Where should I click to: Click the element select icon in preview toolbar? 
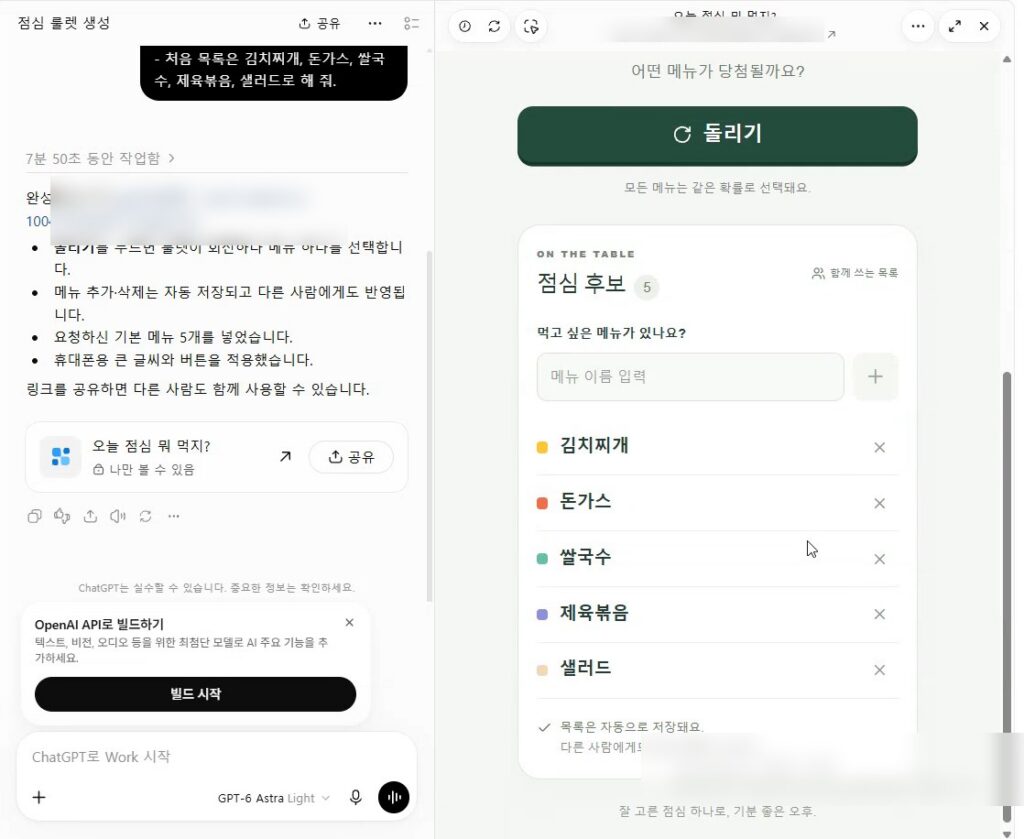click(x=531, y=26)
